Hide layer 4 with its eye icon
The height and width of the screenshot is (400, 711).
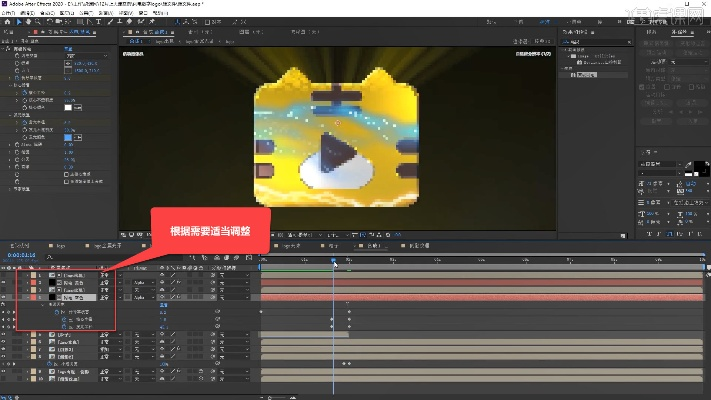pos(4,298)
